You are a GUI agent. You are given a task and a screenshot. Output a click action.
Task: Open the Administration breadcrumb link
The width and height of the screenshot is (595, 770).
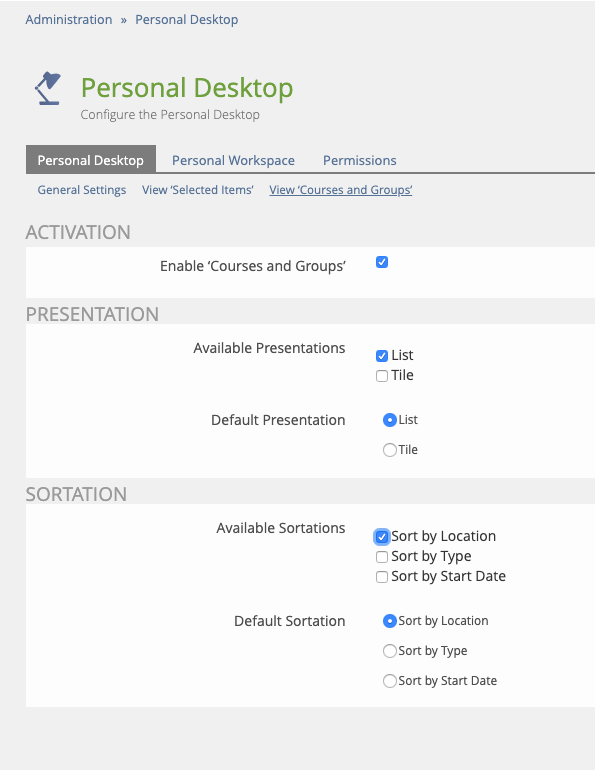tap(69, 20)
